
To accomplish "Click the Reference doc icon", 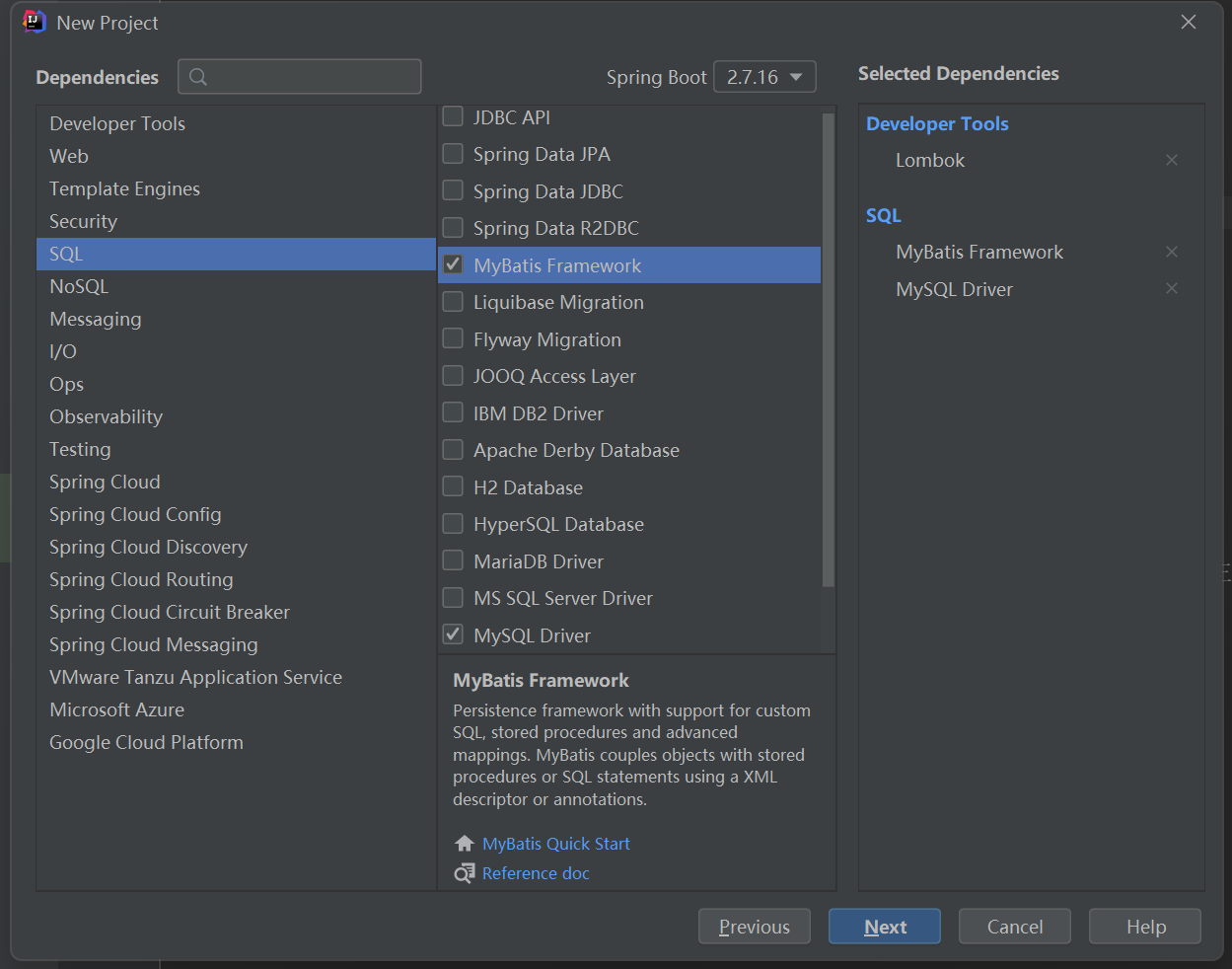I will [465, 873].
